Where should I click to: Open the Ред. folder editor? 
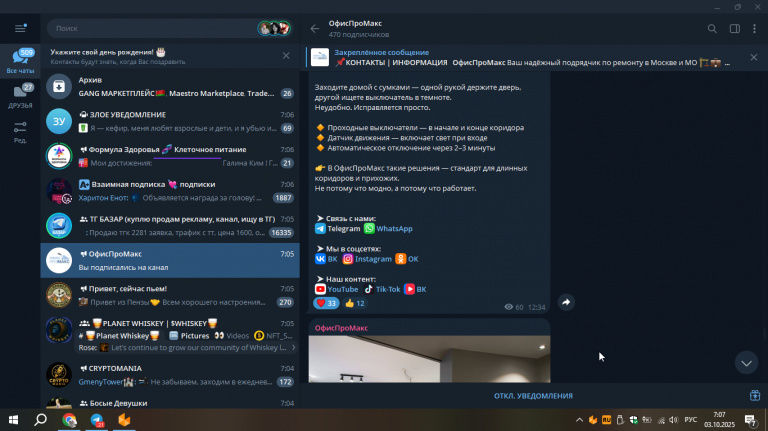coord(20,131)
